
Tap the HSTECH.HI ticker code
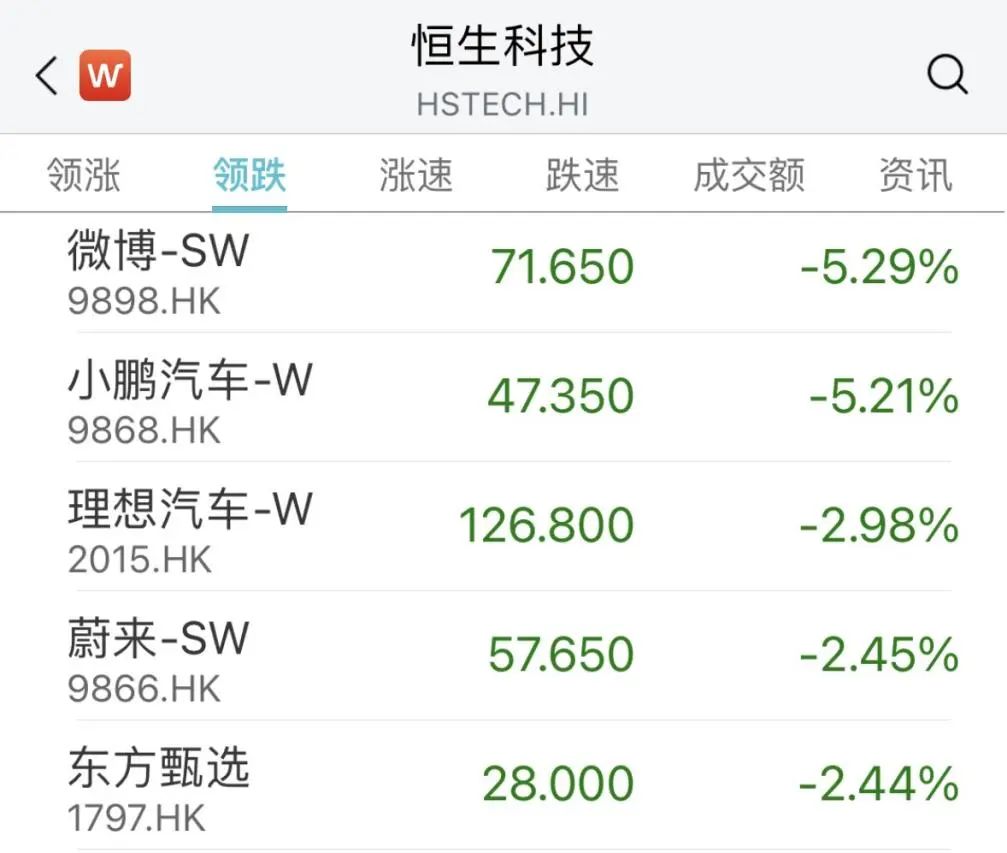tap(503, 105)
